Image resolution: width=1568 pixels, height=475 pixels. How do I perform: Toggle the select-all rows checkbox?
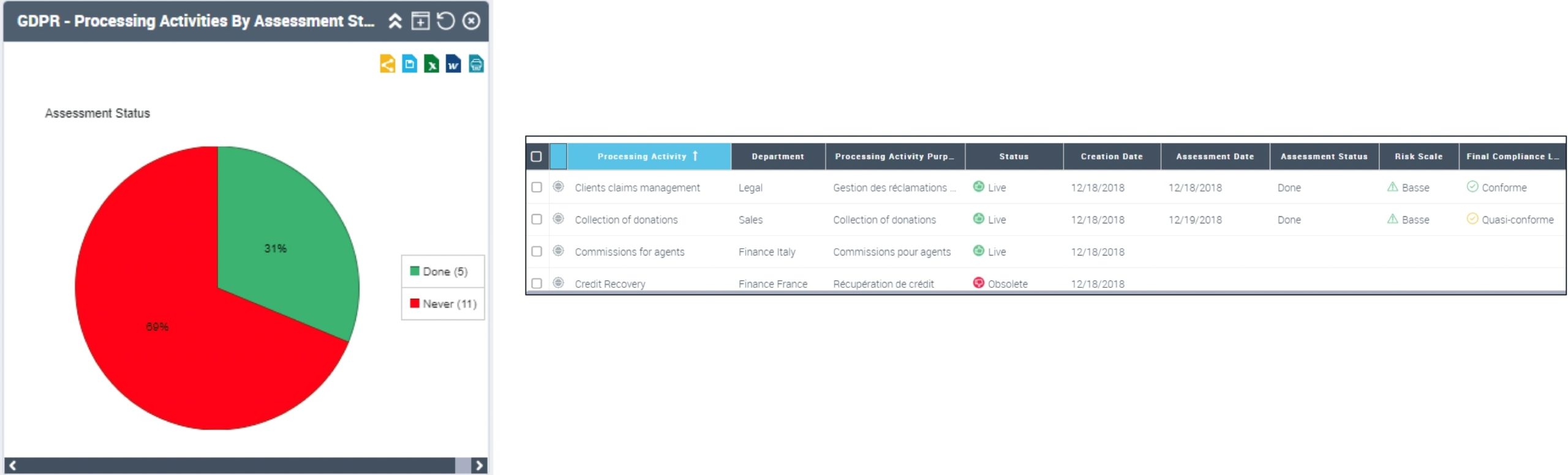point(537,157)
